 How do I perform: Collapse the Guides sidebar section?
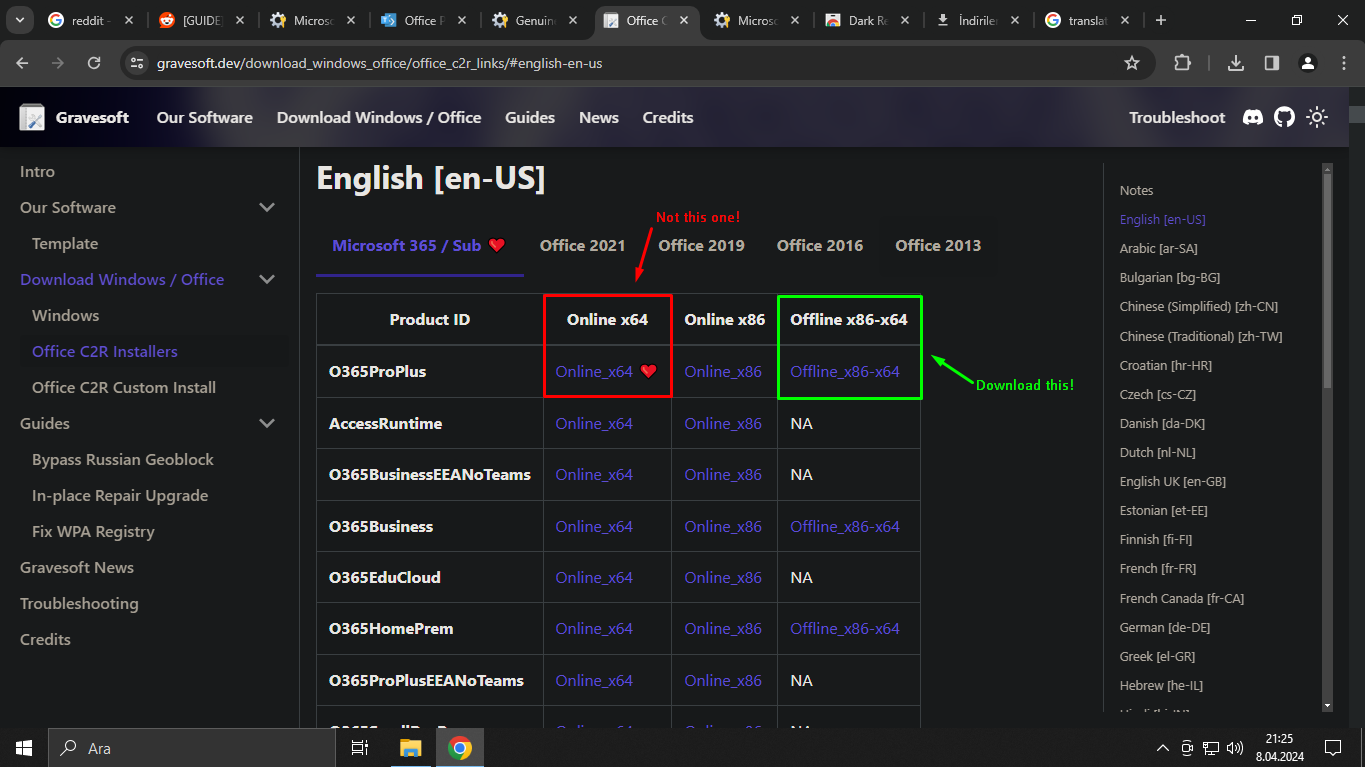[x=267, y=423]
